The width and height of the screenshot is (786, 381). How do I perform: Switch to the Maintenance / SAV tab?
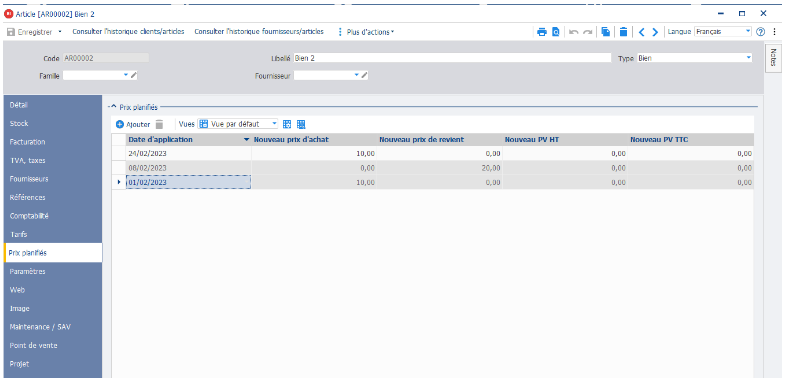click(52, 327)
